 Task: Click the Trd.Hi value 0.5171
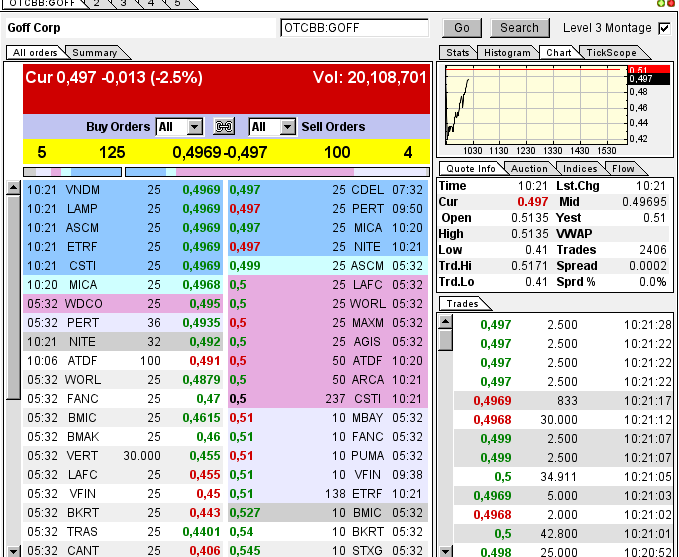(x=530, y=266)
